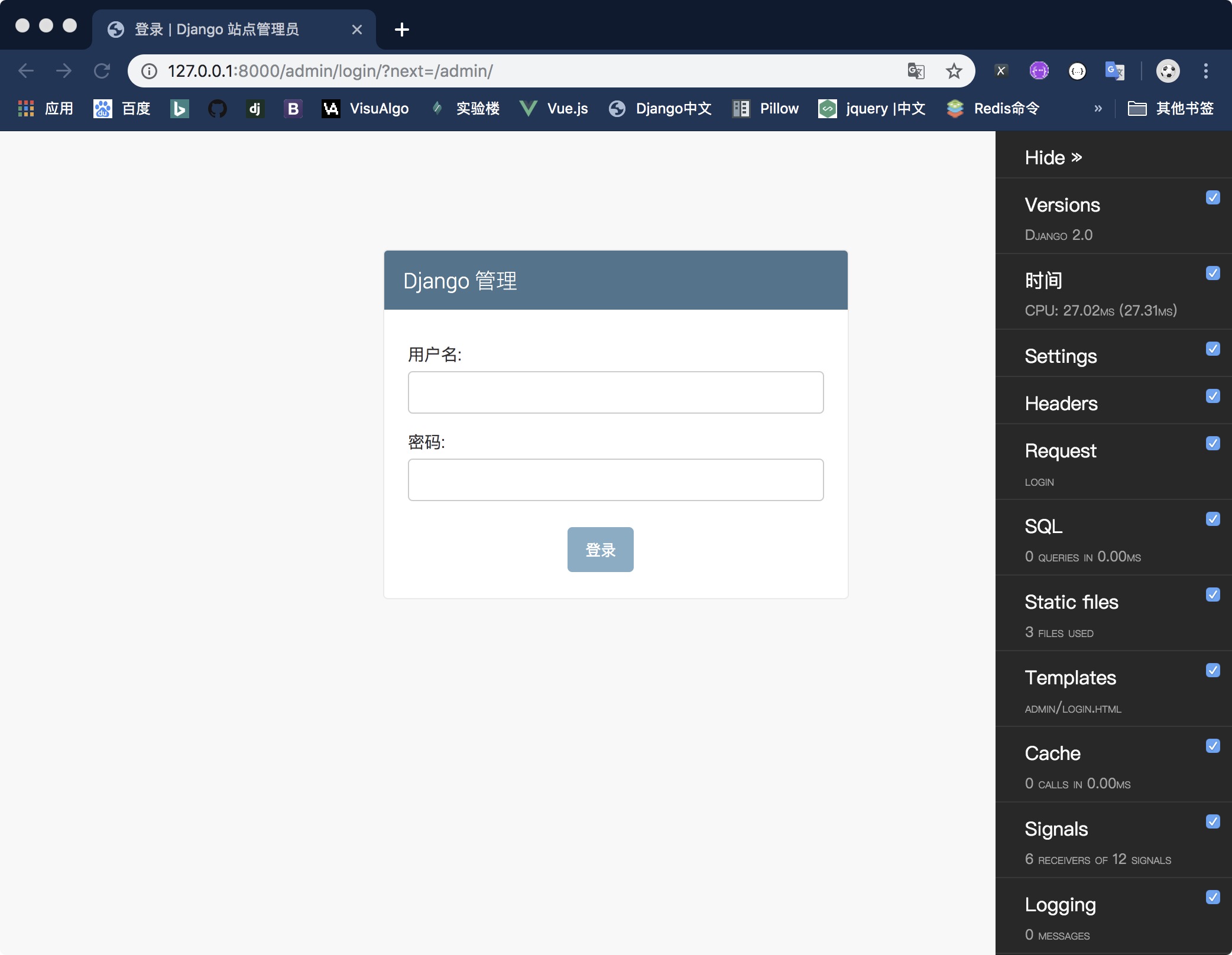Screen dimensions: 1232x955
Task: Reload the page with refresh icon
Action: click(102, 71)
